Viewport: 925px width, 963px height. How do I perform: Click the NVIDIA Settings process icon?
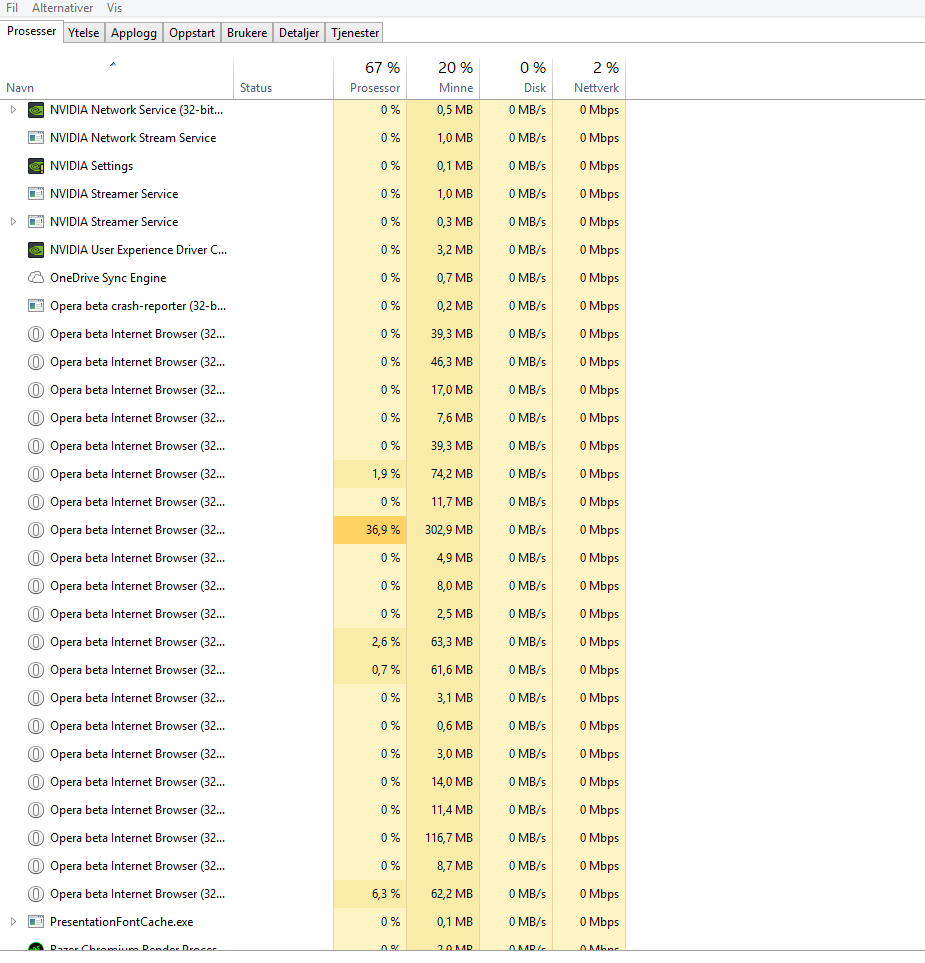36,166
